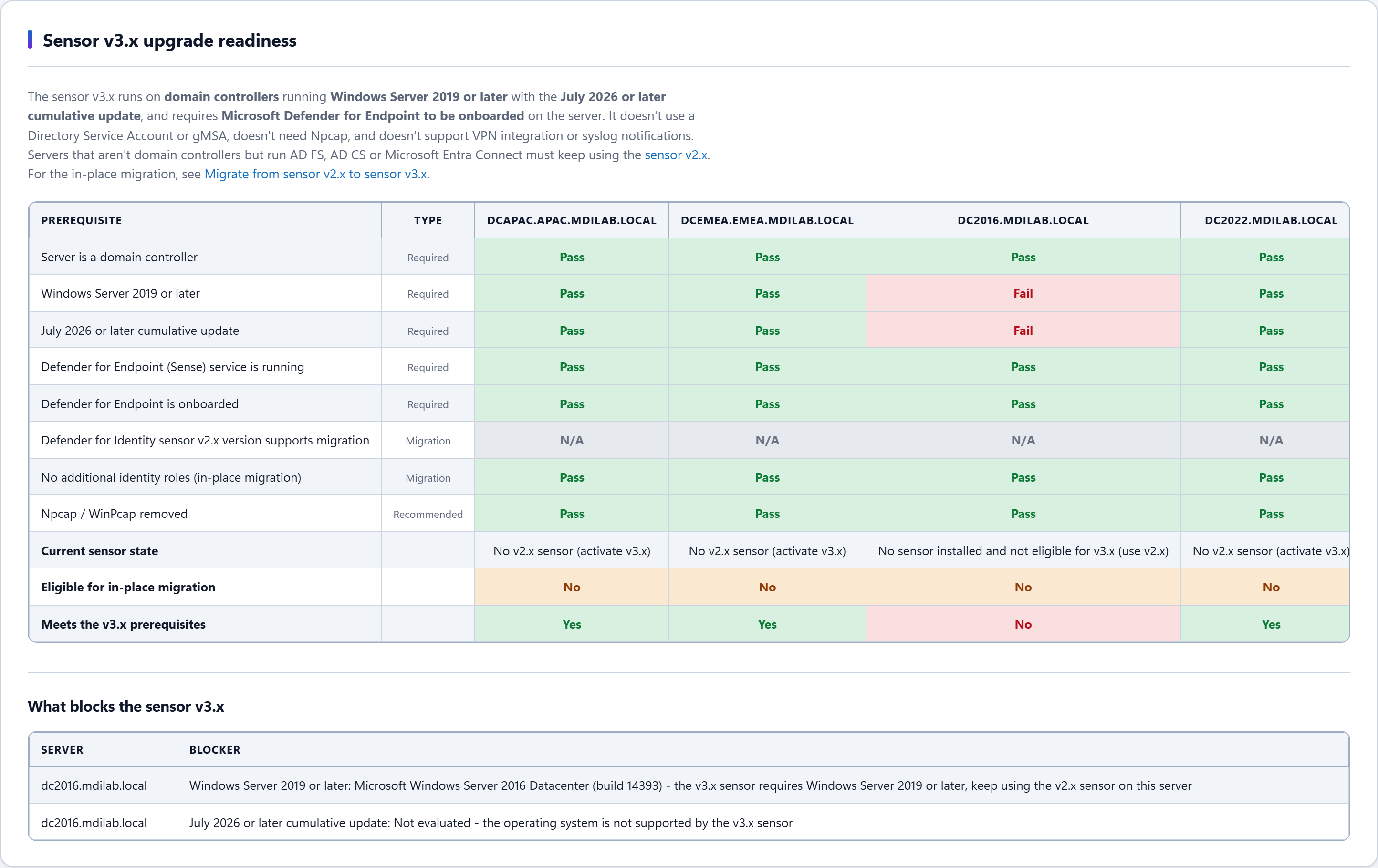This screenshot has width=1378, height=868.
Task: Click 'No sensor installed and not eligible' cell
Action: tap(1023, 551)
